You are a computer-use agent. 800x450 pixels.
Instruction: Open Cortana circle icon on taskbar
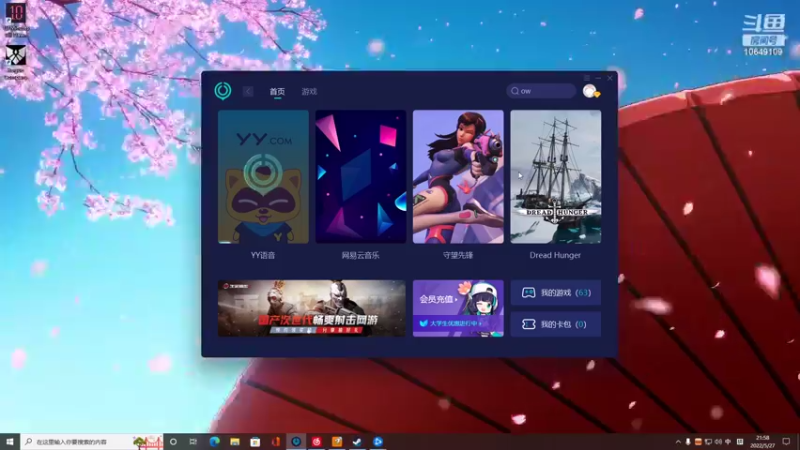pyautogui.click(x=173, y=441)
